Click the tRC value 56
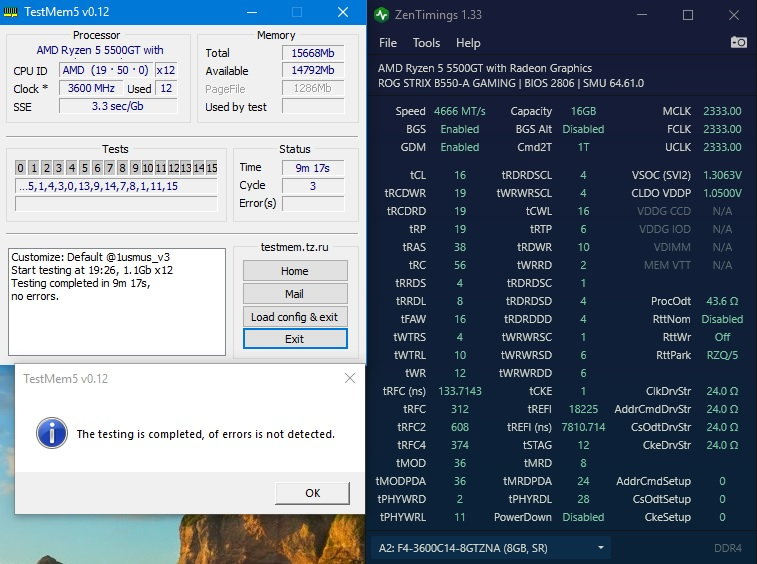Screen dimensions: 757x564 pos(460,265)
